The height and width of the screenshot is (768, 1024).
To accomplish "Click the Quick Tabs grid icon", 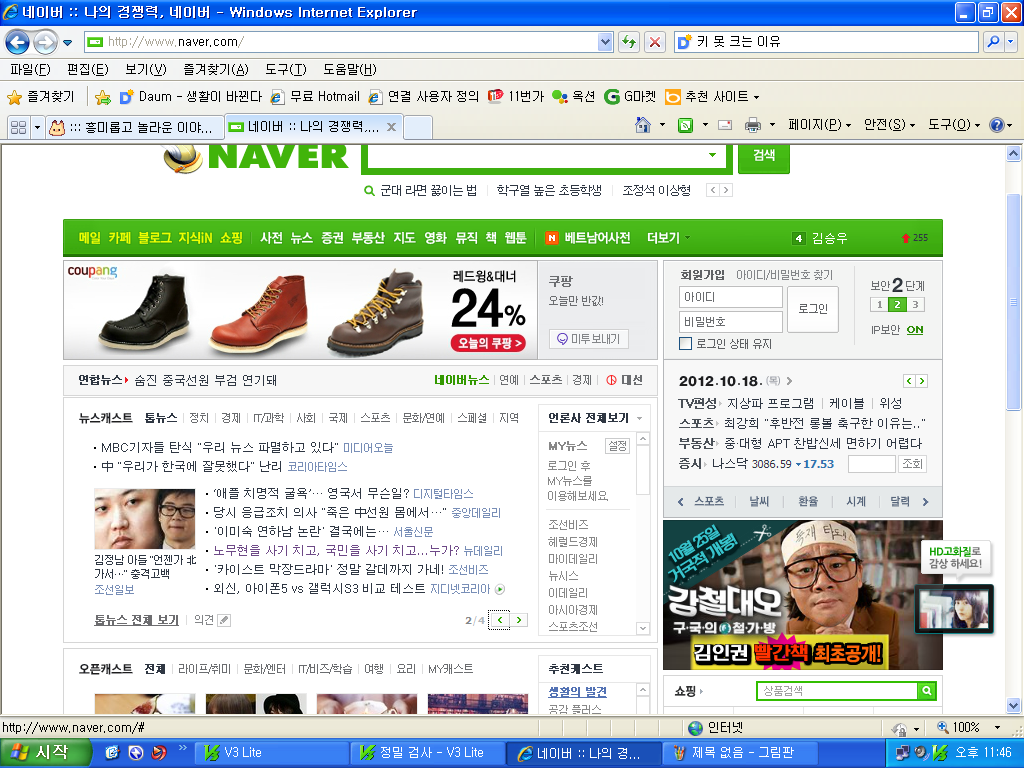I will (19, 127).
